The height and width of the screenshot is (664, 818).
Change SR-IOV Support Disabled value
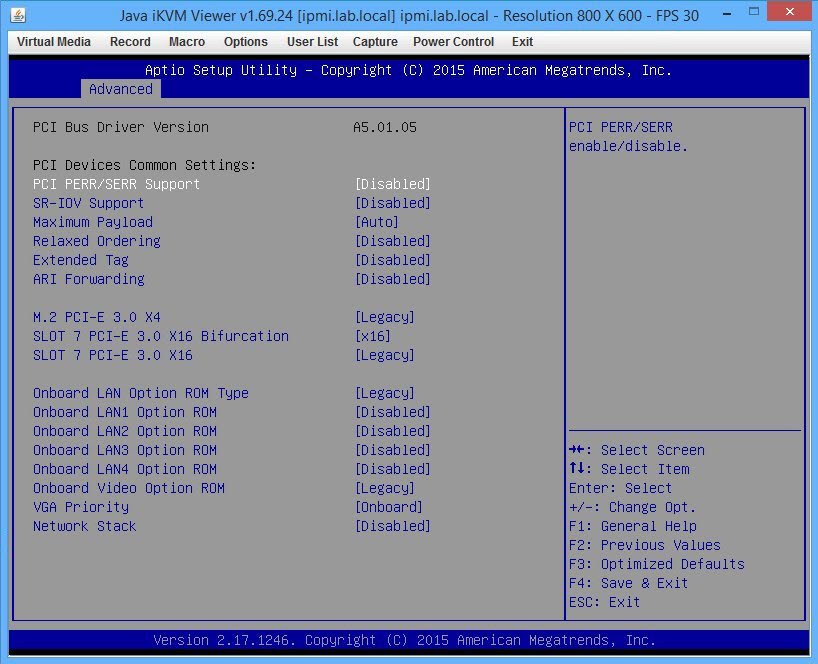pos(393,203)
